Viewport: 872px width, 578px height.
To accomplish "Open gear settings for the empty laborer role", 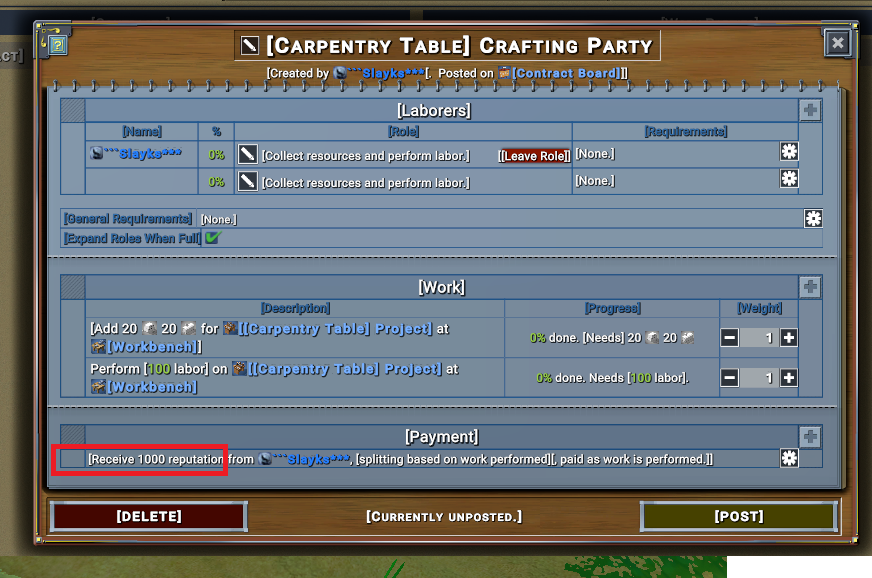I will pos(789,179).
